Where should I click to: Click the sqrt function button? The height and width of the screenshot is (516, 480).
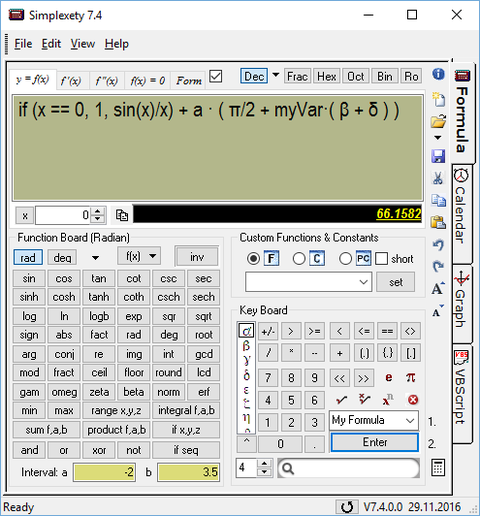(203, 316)
